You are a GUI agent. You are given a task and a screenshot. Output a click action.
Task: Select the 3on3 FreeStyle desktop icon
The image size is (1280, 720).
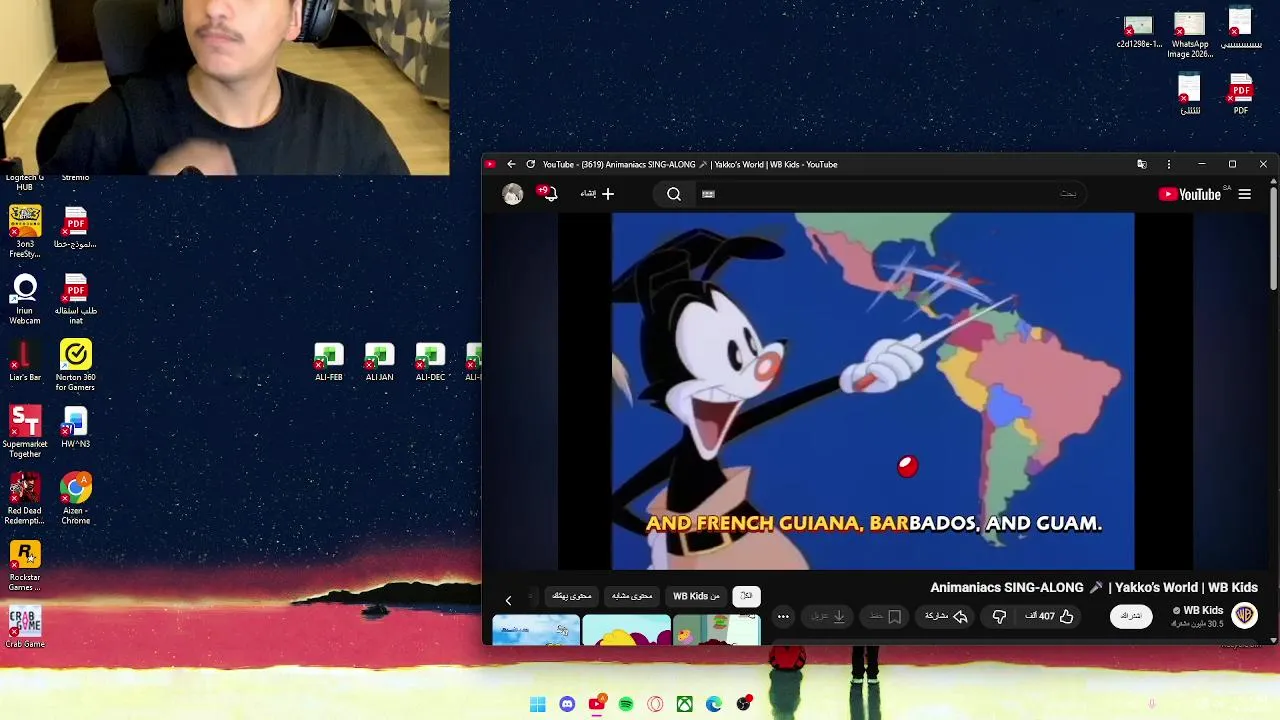click(25, 231)
